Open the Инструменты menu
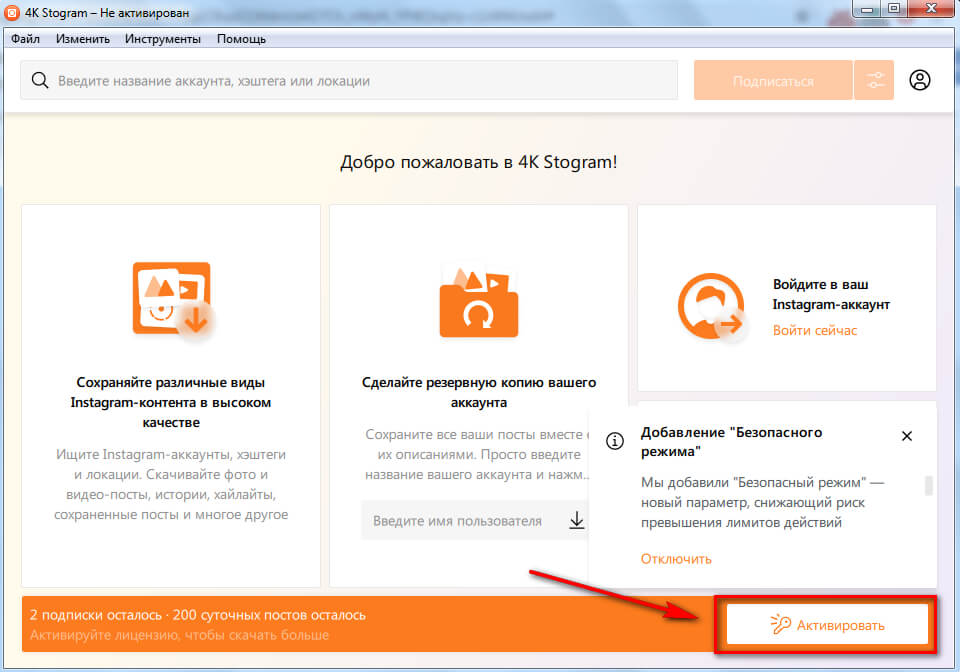Screen dimensions: 960x672 pos(163,39)
